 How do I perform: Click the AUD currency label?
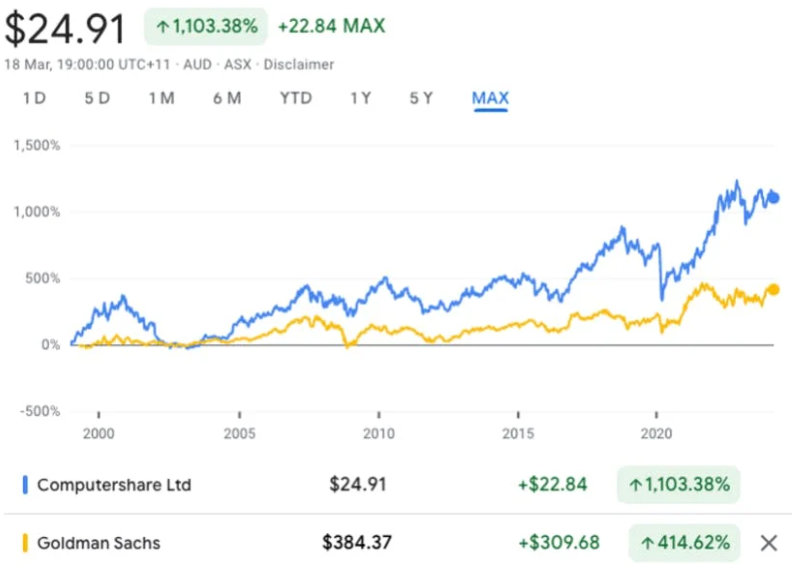(x=197, y=64)
